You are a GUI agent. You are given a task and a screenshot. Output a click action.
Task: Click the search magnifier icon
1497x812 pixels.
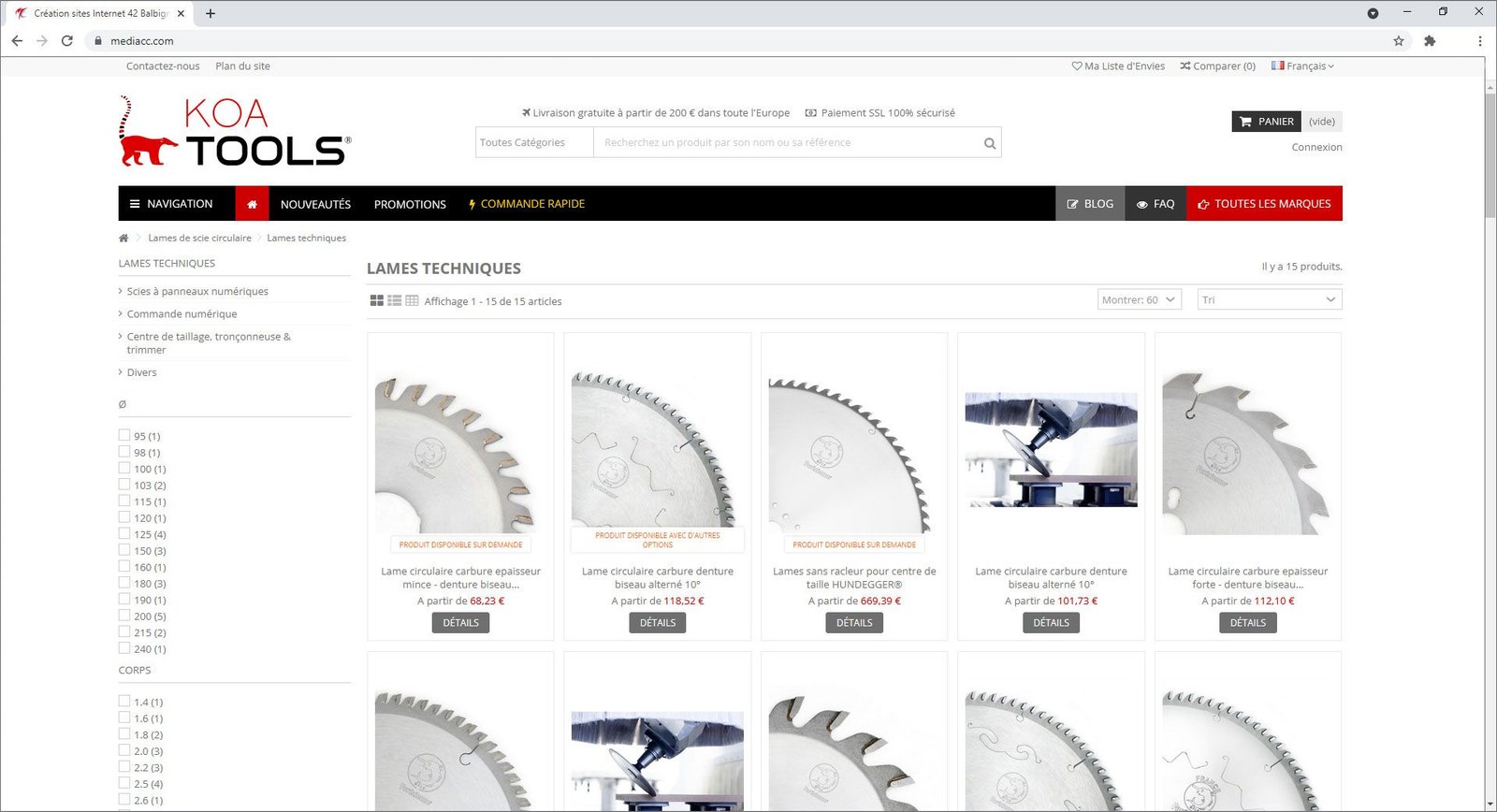pyautogui.click(x=990, y=143)
